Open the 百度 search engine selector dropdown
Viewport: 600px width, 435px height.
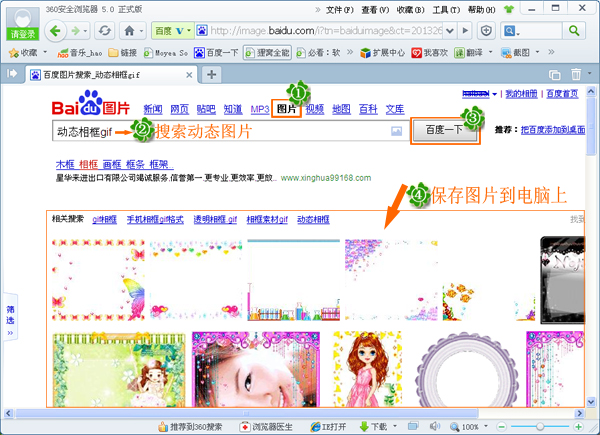coord(188,31)
